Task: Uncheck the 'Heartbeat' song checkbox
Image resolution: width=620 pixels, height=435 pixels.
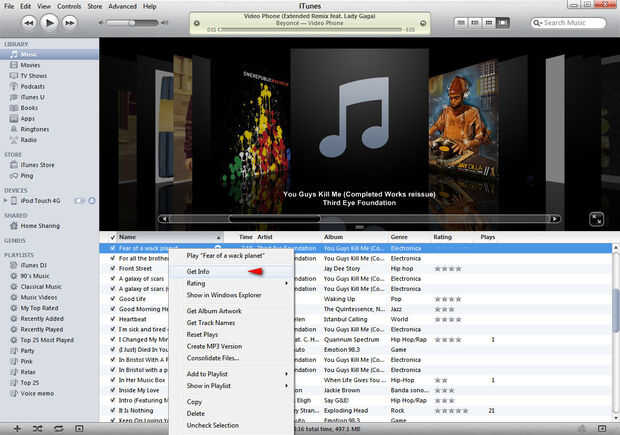Action: coord(113,319)
